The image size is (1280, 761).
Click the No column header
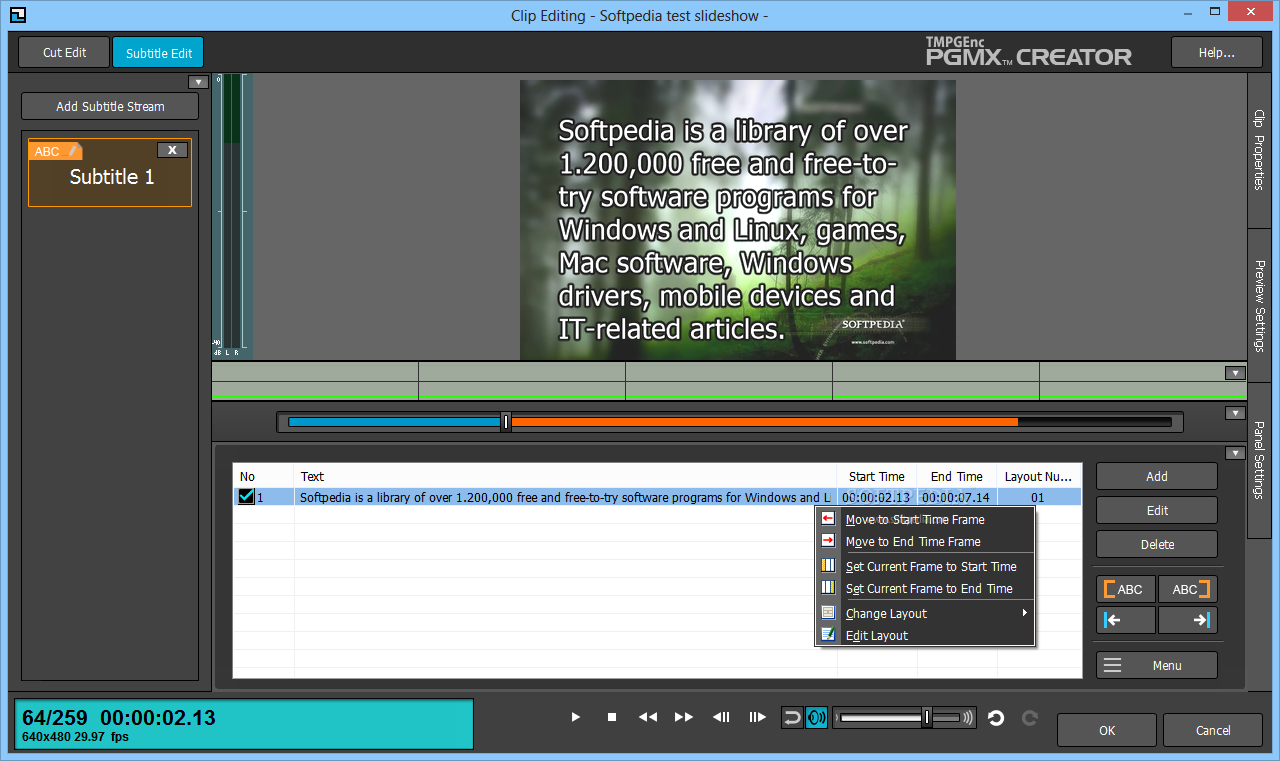click(264, 476)
